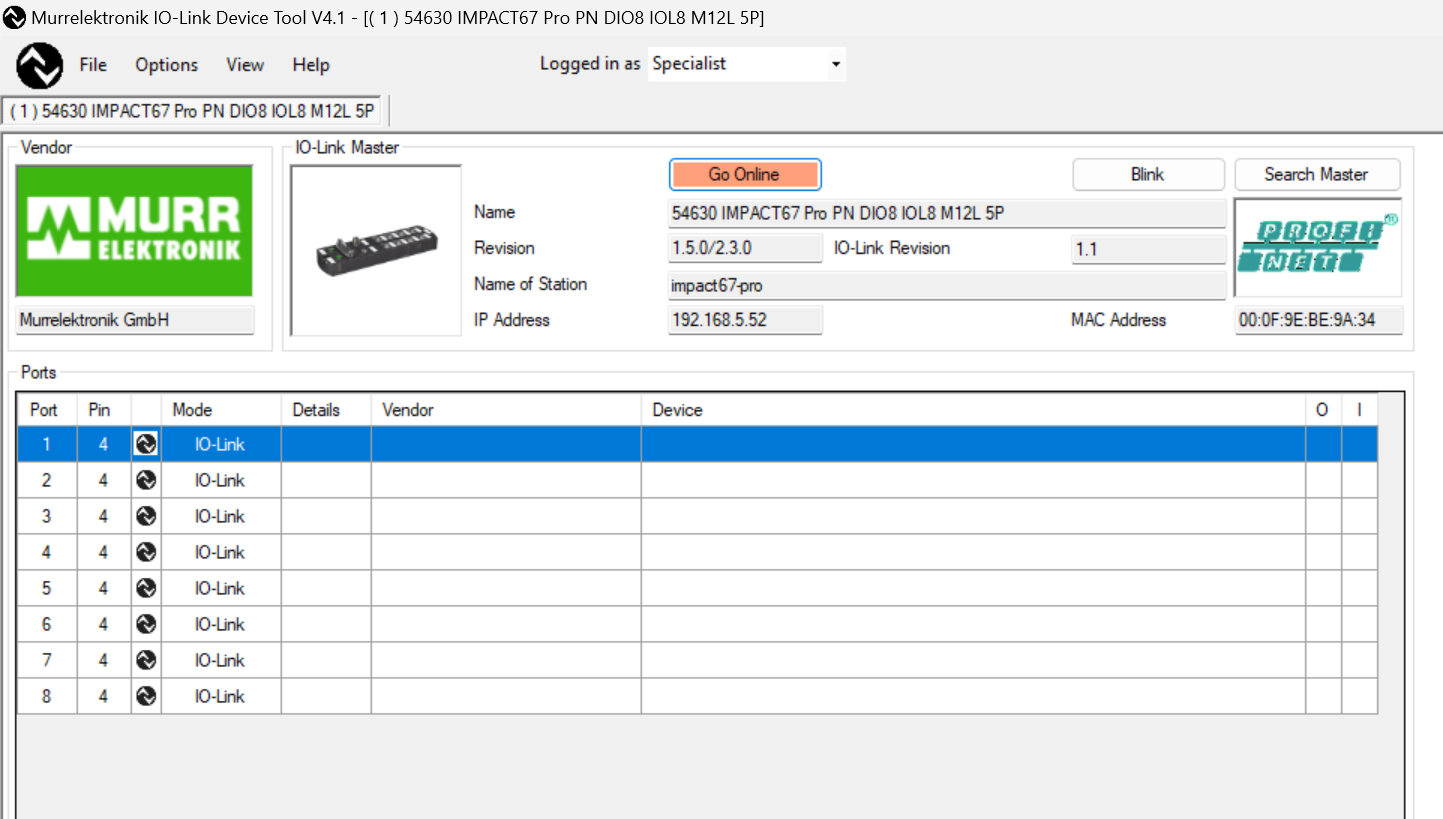Click the IO-Link icon in port 4 row
This screenshot has width=1443, height=819.
click(146, 552)
